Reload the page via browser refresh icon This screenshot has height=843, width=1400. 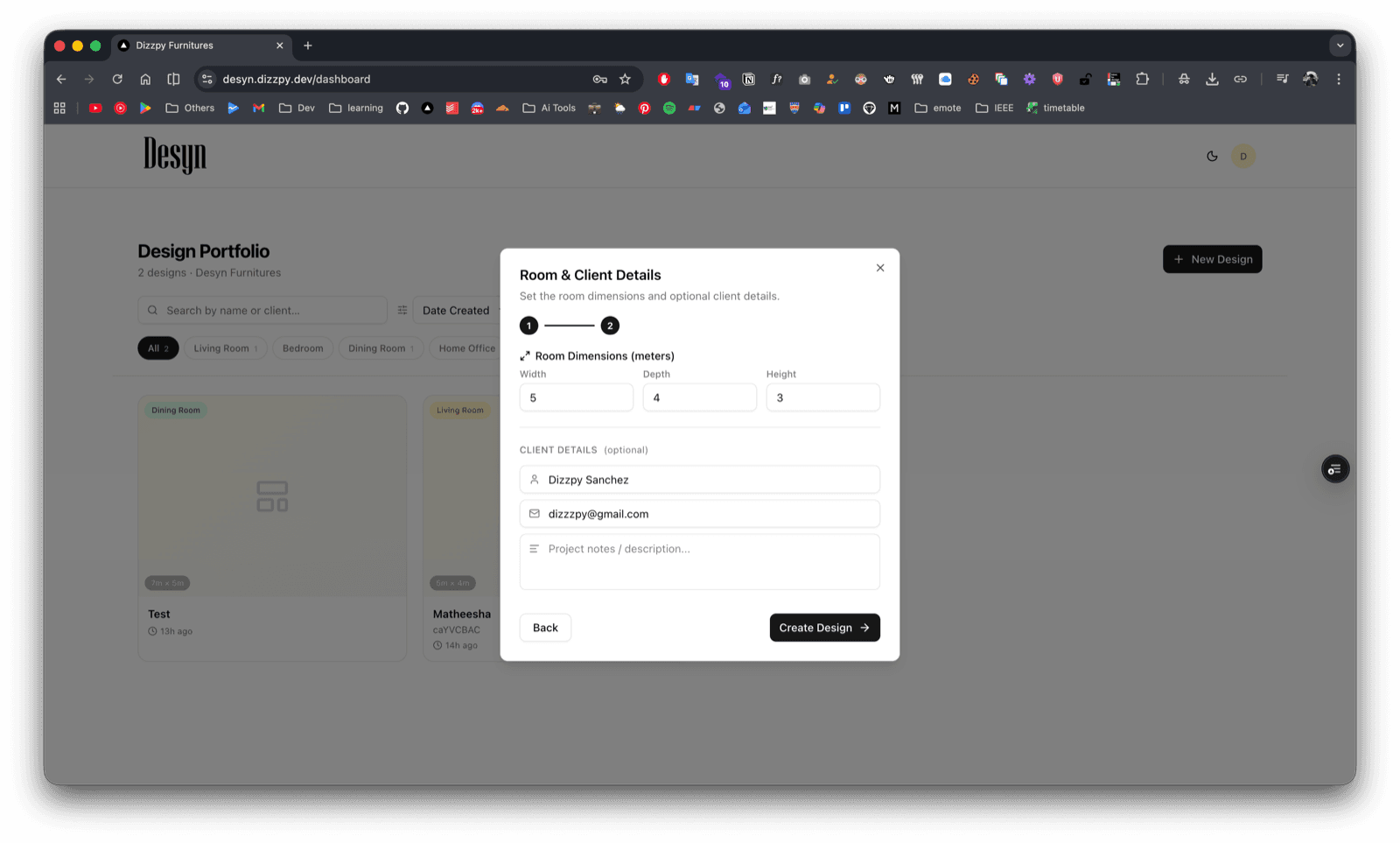117,79
